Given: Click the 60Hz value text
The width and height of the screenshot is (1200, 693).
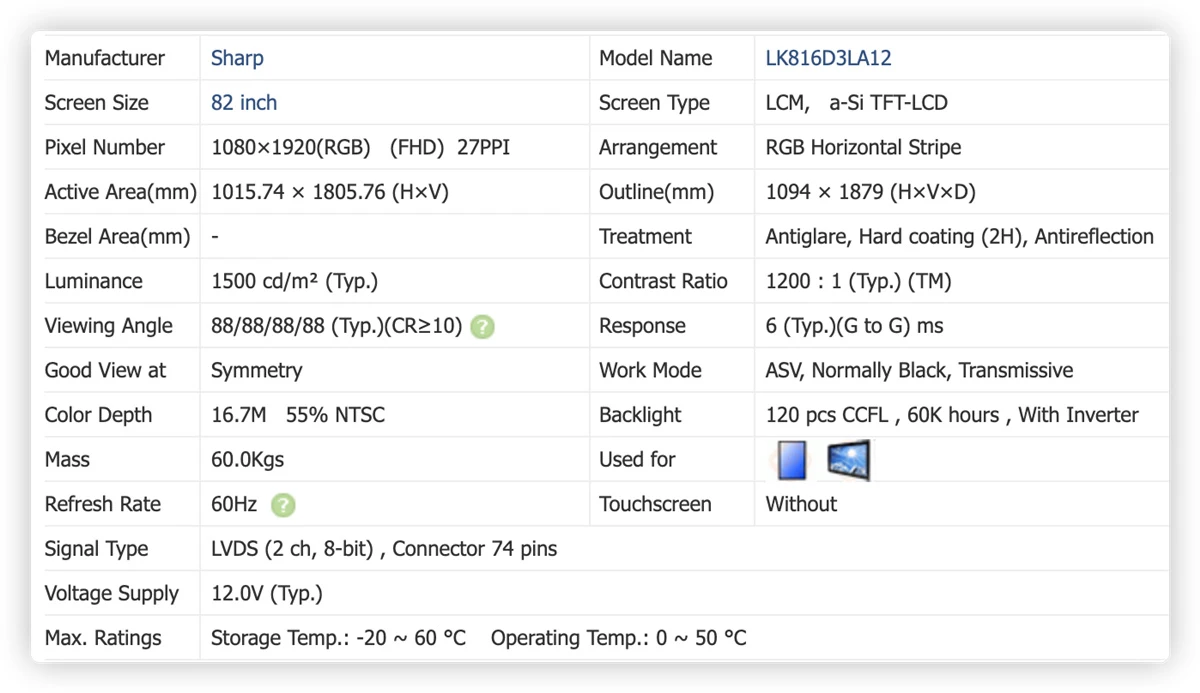Looking at the screenshot, I should [234, 504].
